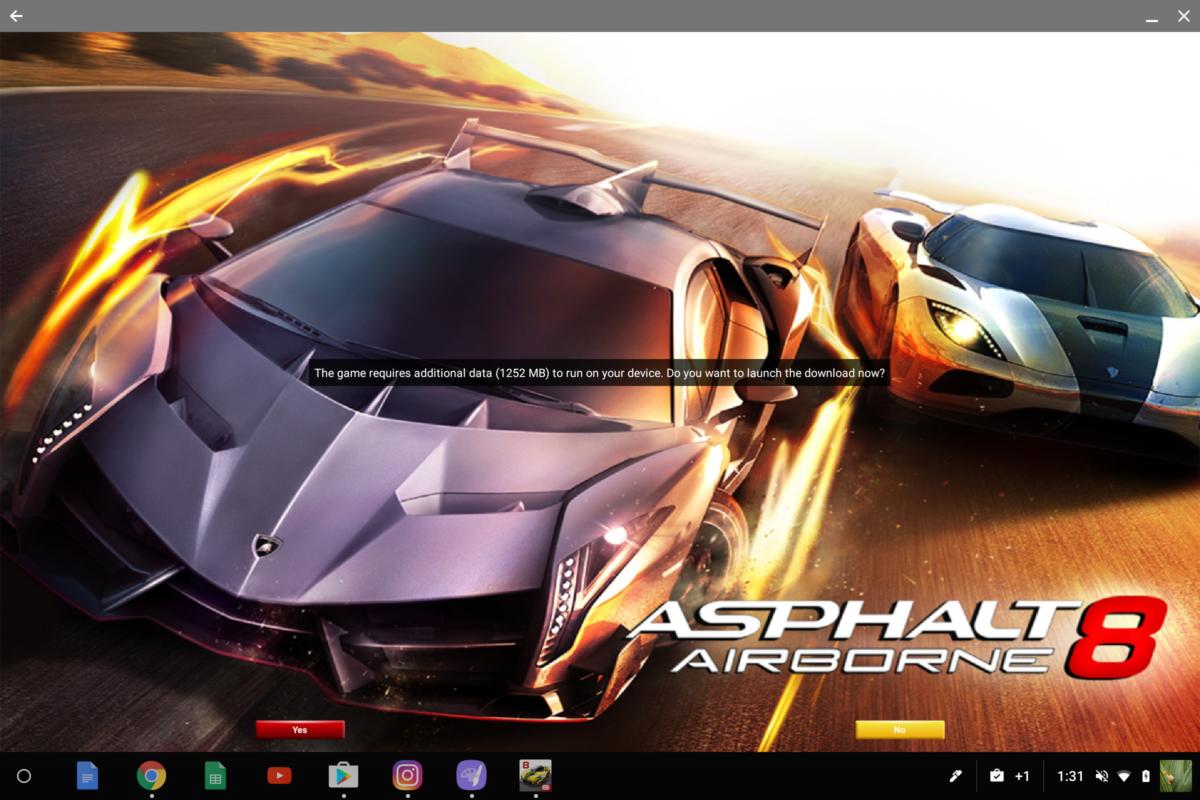Close the Asphalt 8 window
Screen dimensions: 1200x800
pos(1183,16)
